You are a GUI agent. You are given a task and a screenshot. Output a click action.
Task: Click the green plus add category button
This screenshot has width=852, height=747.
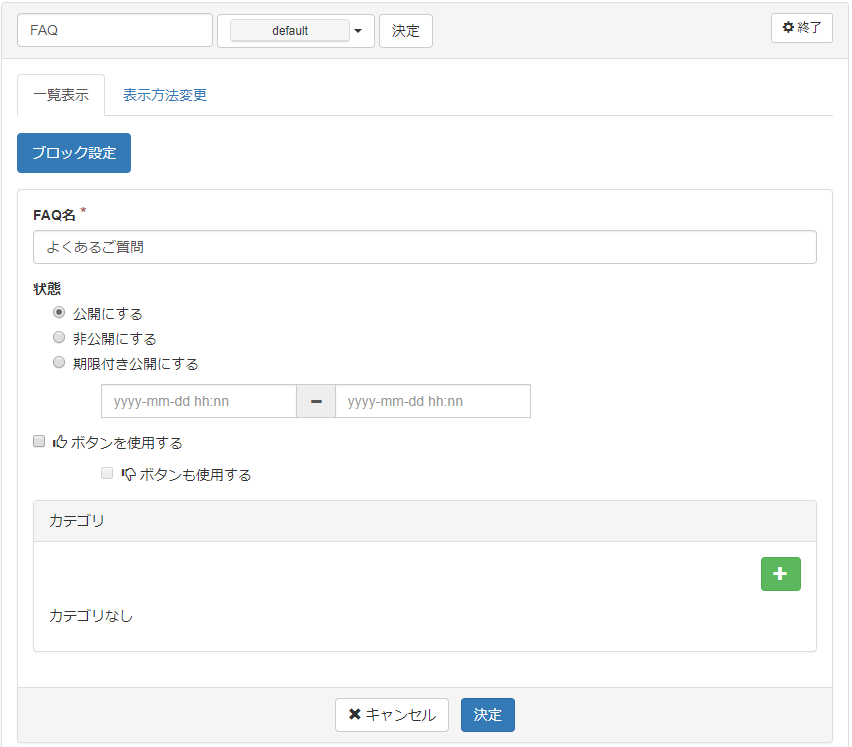pos(780,574)
